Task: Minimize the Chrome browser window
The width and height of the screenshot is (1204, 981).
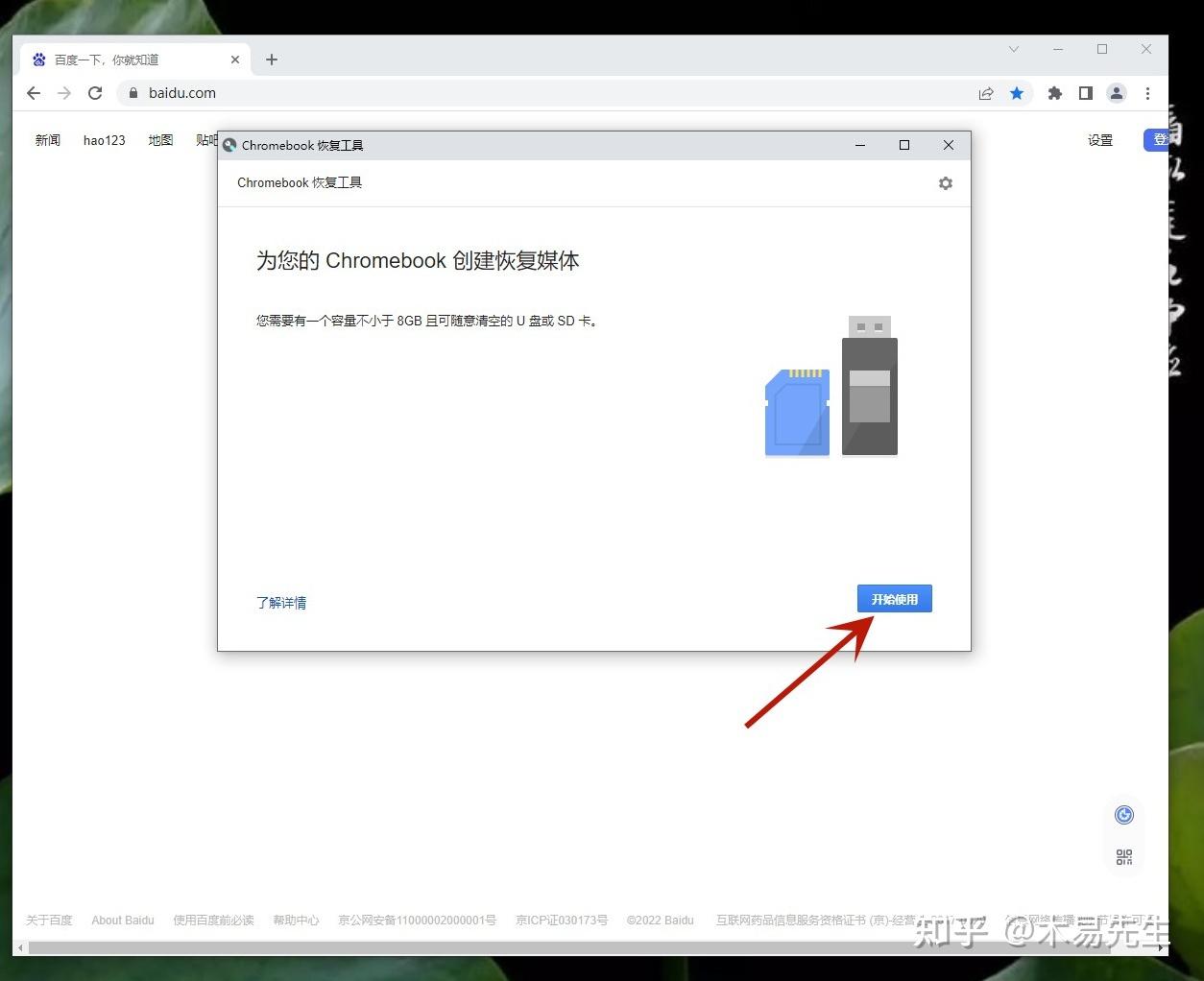Action: coord(1058,49)
